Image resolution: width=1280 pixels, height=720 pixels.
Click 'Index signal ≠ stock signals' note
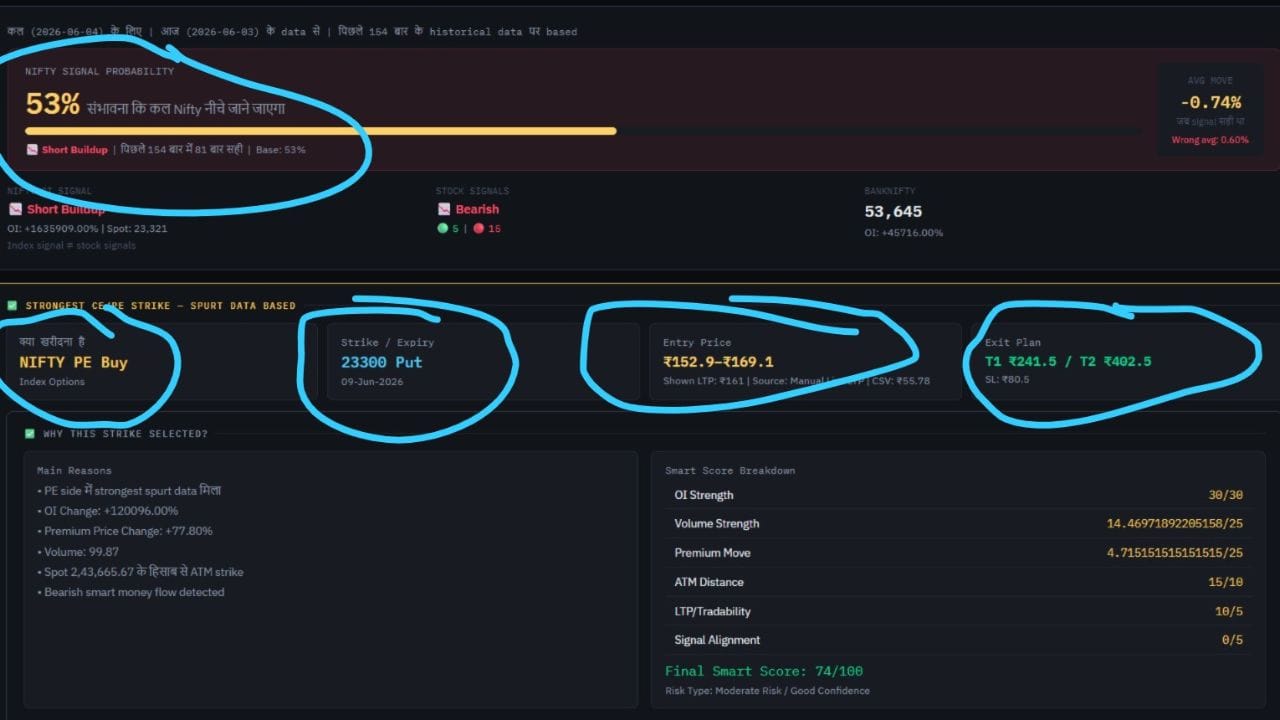pyautogui.click(x=71, y=245)
